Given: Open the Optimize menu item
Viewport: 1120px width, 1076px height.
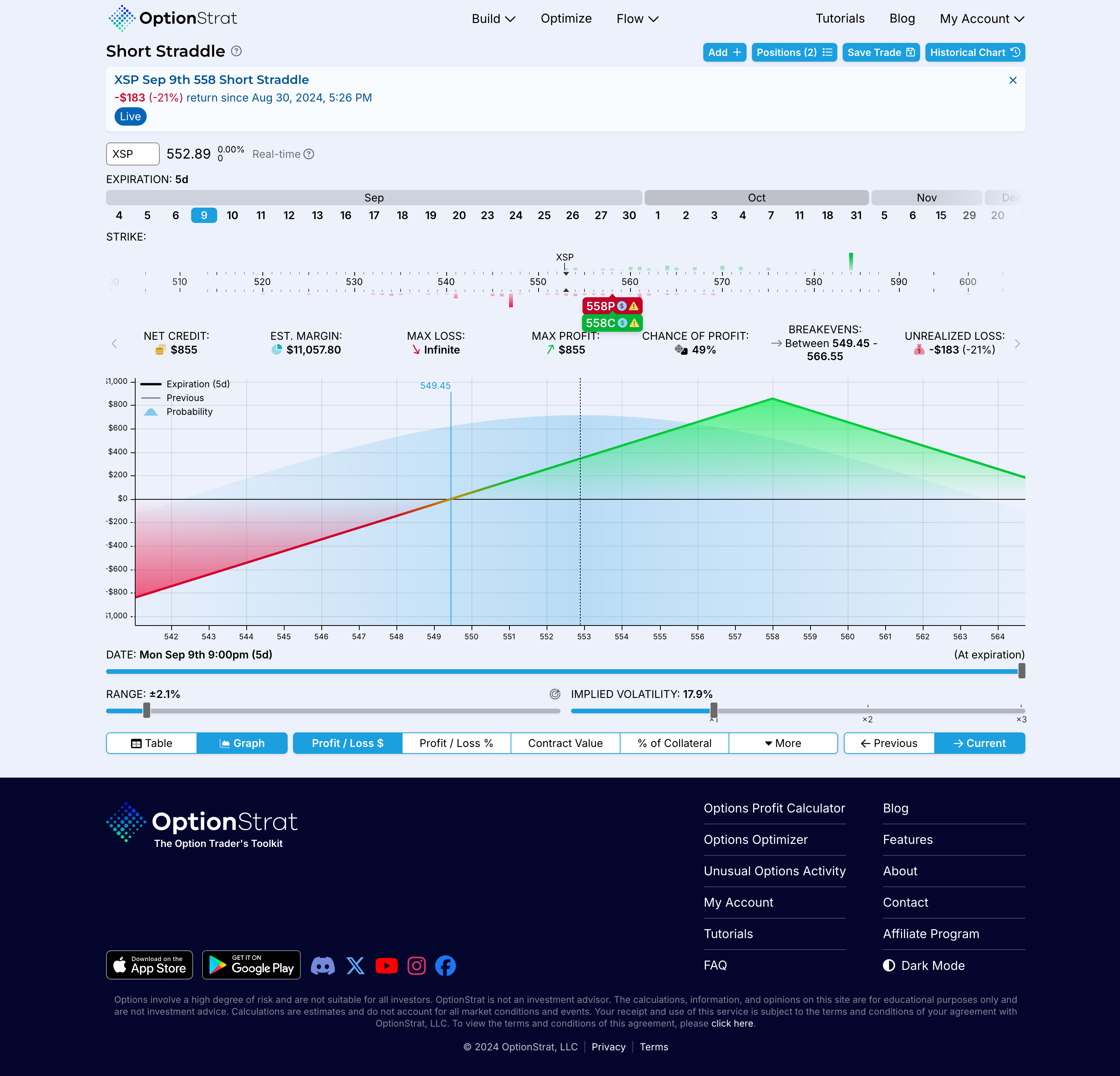Looking at the screenshot, I should pyautogui.click(x=566, y=19).
